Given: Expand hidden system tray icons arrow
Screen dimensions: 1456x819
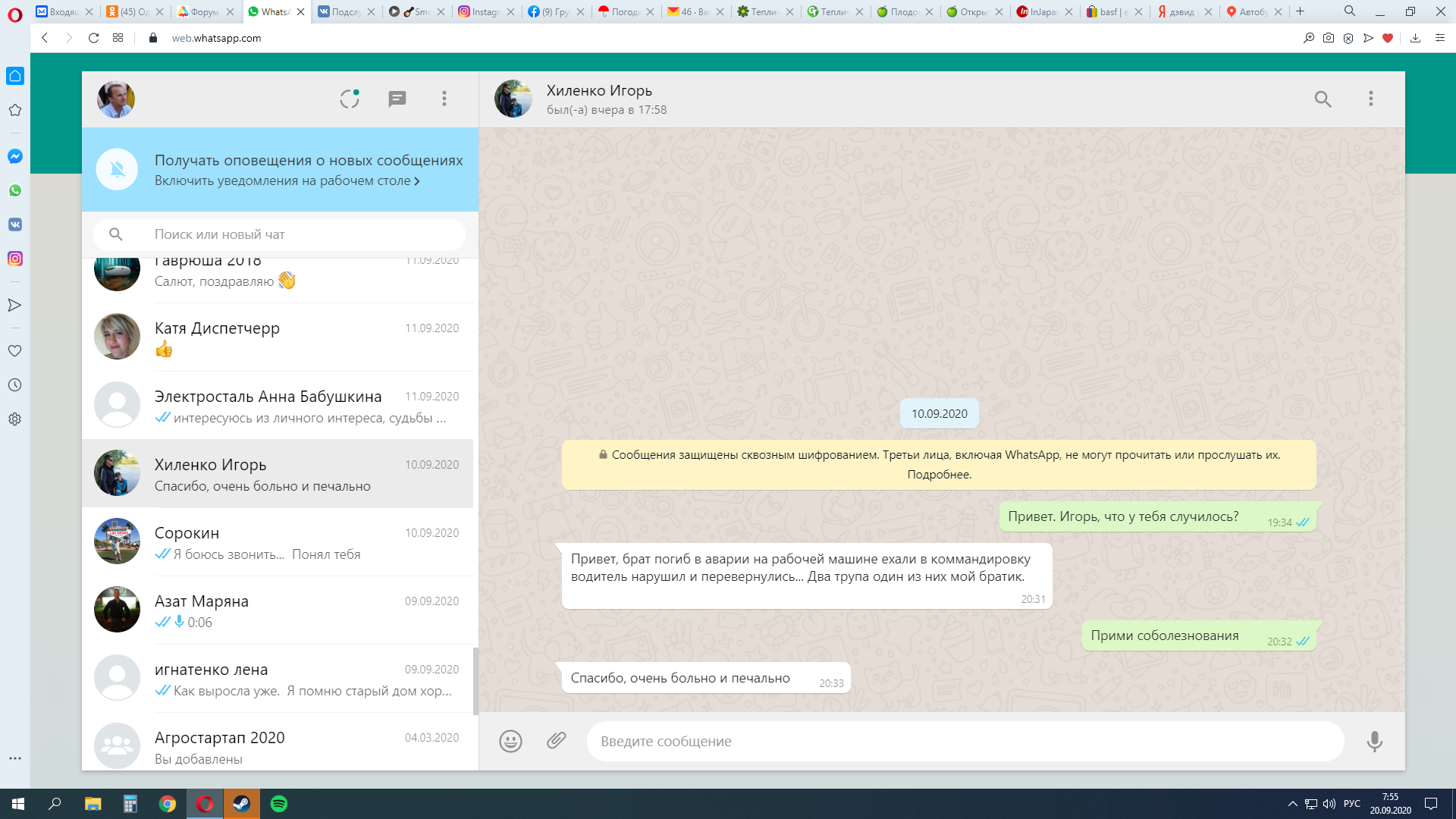Looking at the screenshot, I should click(1292, 804).
